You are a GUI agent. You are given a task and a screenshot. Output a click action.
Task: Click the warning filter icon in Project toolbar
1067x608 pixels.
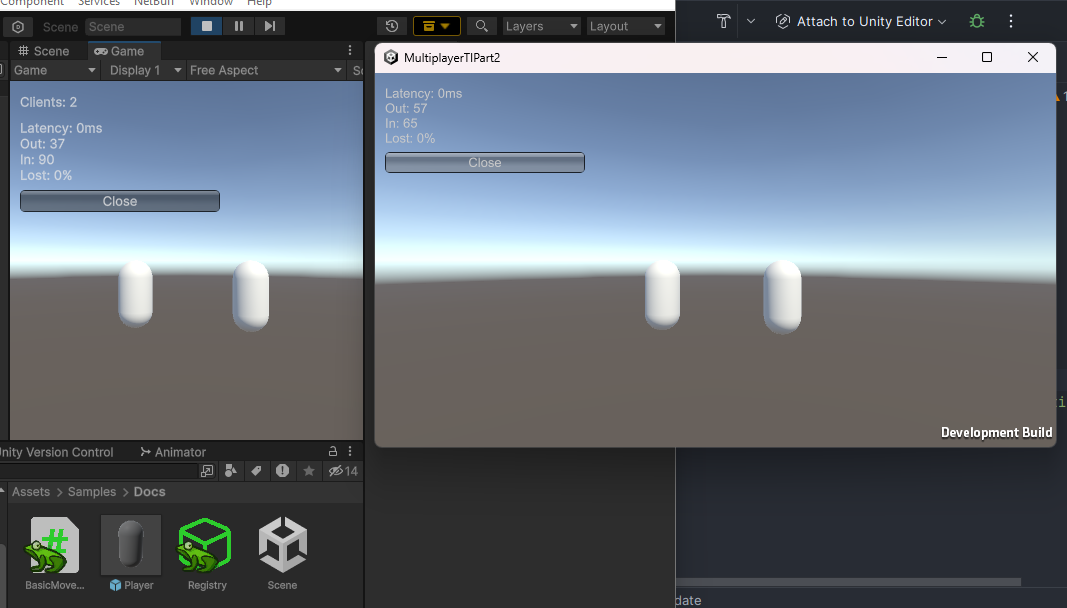pyautogui.click(x=283, y=471)
